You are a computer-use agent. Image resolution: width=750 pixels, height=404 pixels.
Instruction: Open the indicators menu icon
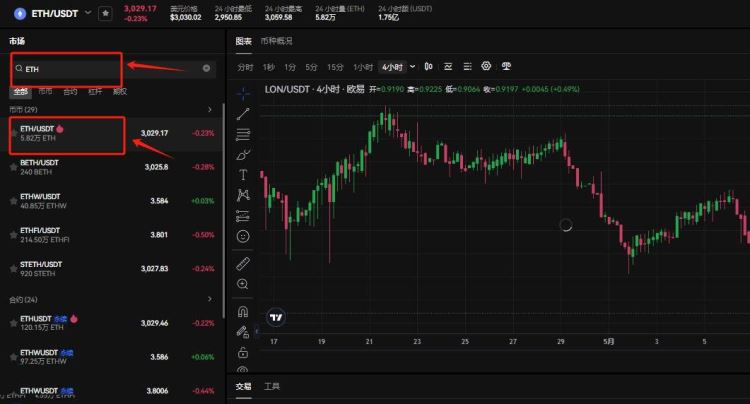coord(448,66)
